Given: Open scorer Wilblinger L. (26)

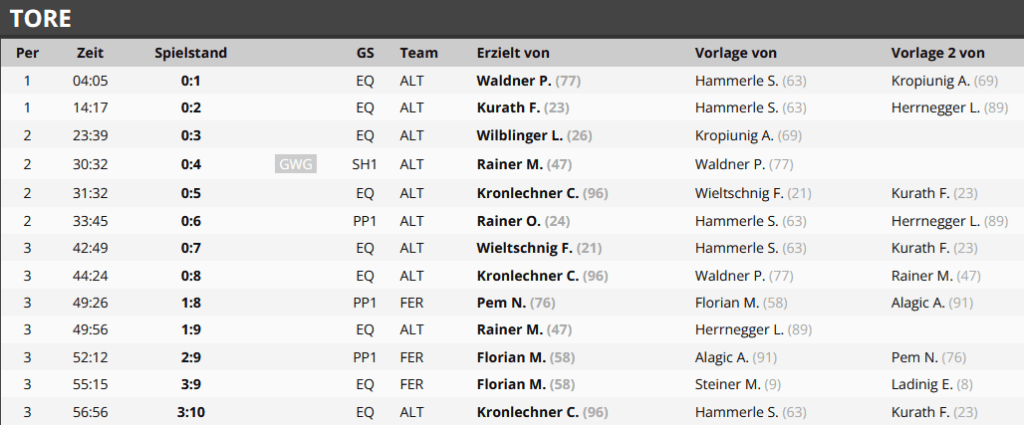Looking at the screenshot, I should click(534, 135).
